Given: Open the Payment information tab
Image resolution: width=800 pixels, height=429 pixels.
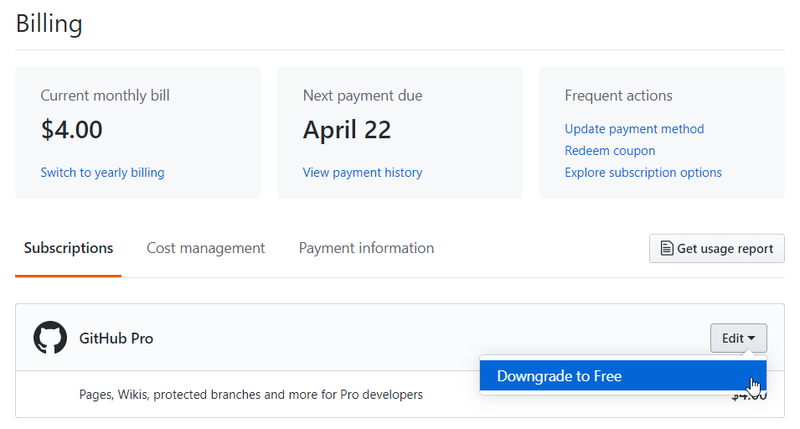Looking at the screenshot, I should [x=366, y=248].
